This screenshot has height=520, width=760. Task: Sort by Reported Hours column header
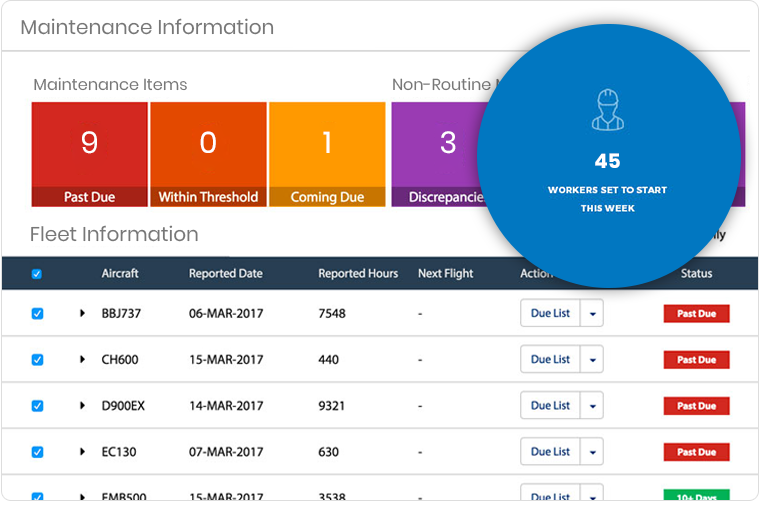coord(358,273)
